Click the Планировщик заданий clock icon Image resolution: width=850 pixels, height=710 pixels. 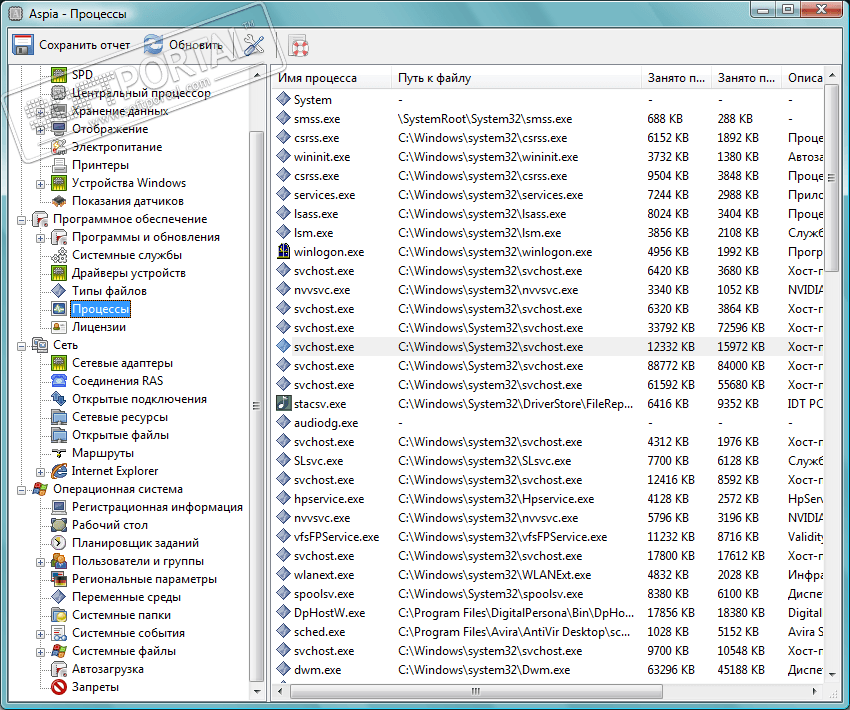point(59,543)
